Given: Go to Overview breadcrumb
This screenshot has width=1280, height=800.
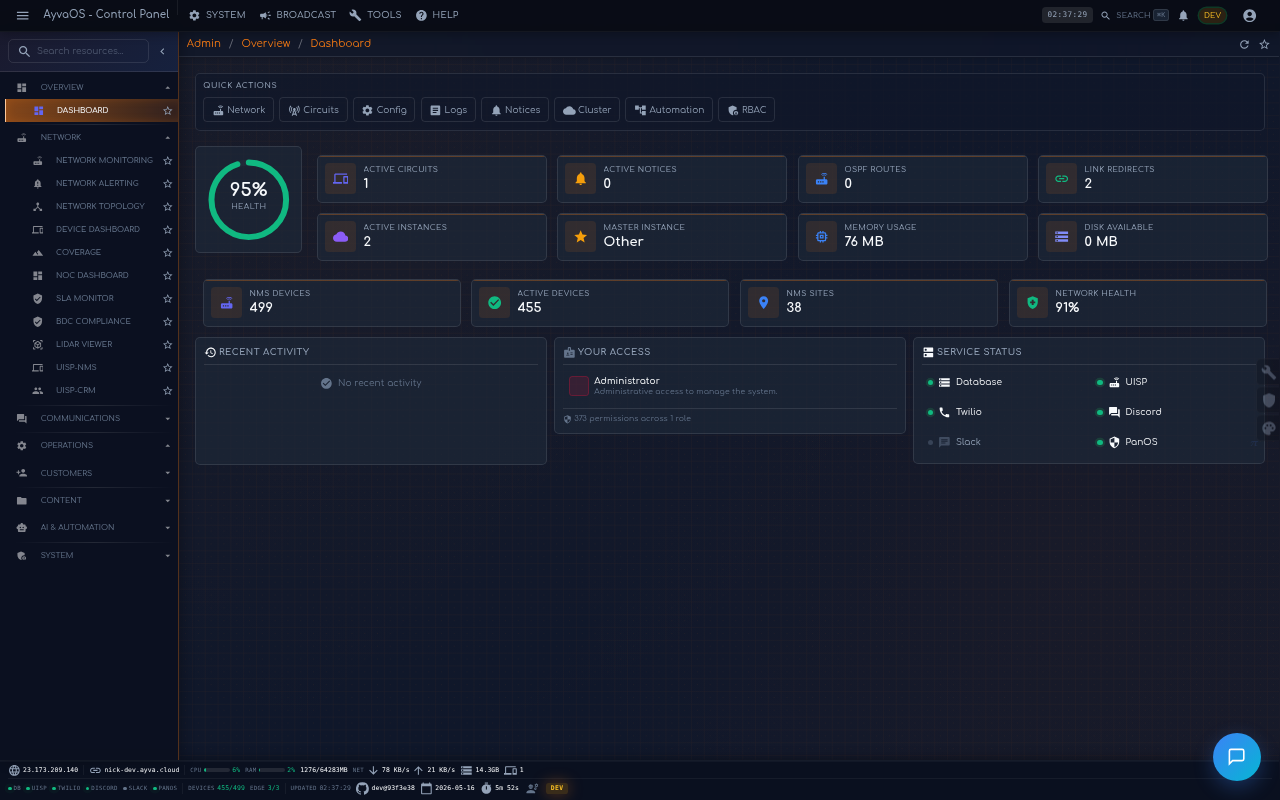Looking at the screenshot, I should coord(266,44).
